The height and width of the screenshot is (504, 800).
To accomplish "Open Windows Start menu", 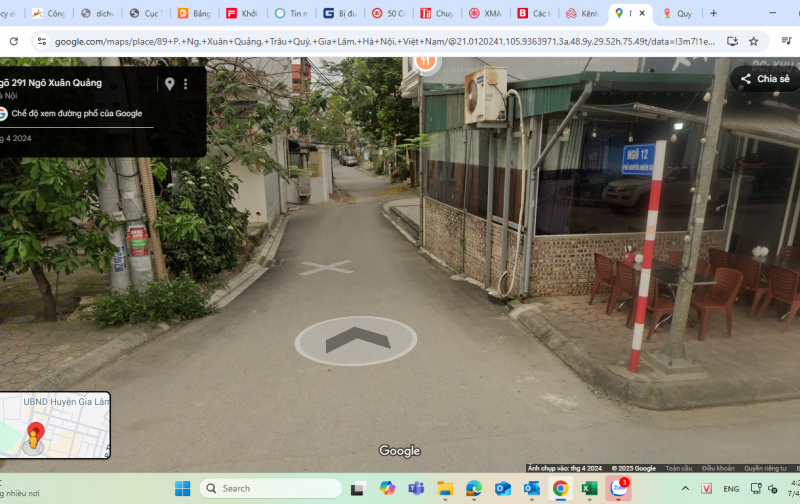I will tap(182, 488).
